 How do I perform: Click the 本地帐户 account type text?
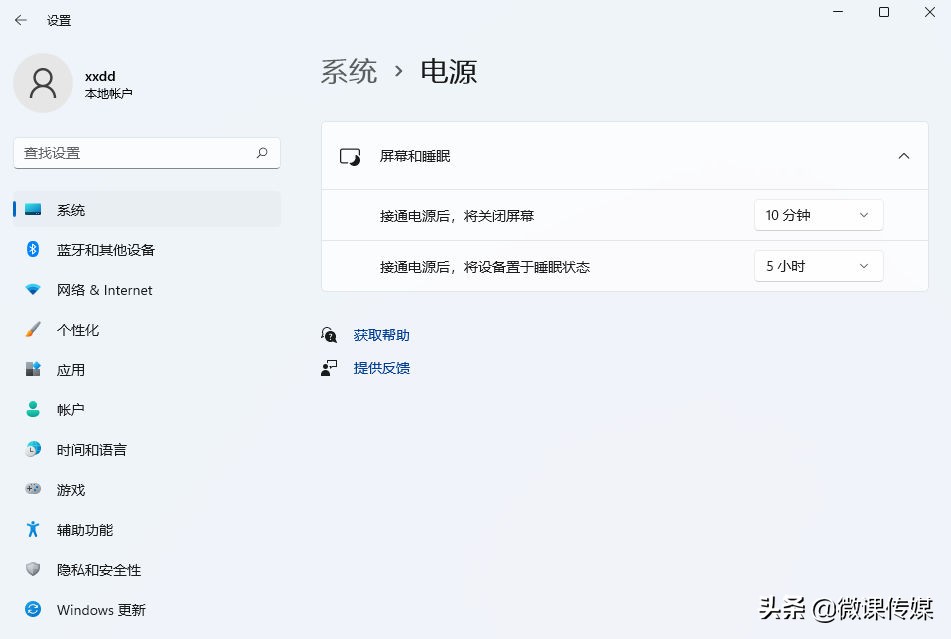tap(109, 93)
